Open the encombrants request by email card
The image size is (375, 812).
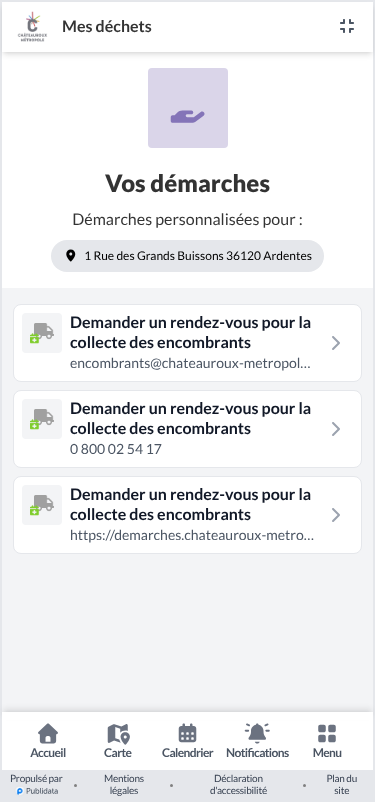188,343
